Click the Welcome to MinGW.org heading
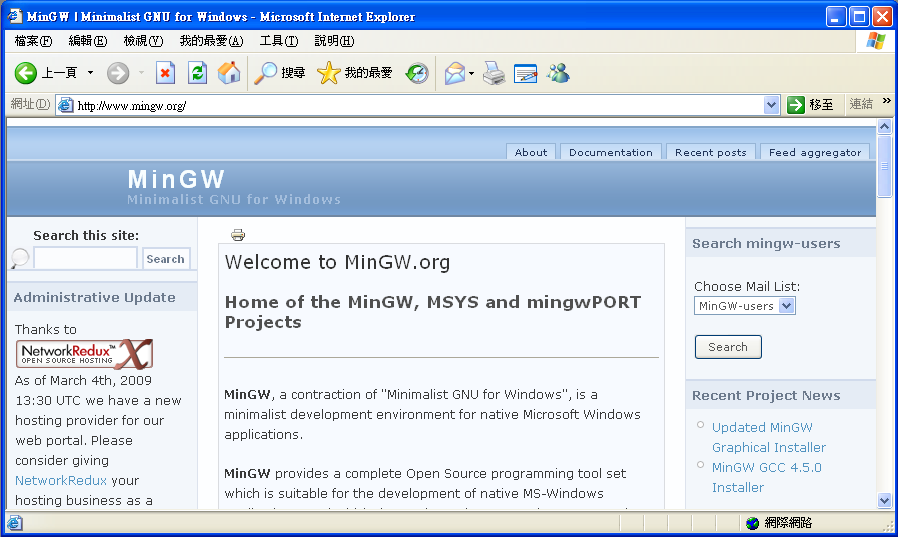The height and width of the screenshot is (537, 898). tap(337, 262)
